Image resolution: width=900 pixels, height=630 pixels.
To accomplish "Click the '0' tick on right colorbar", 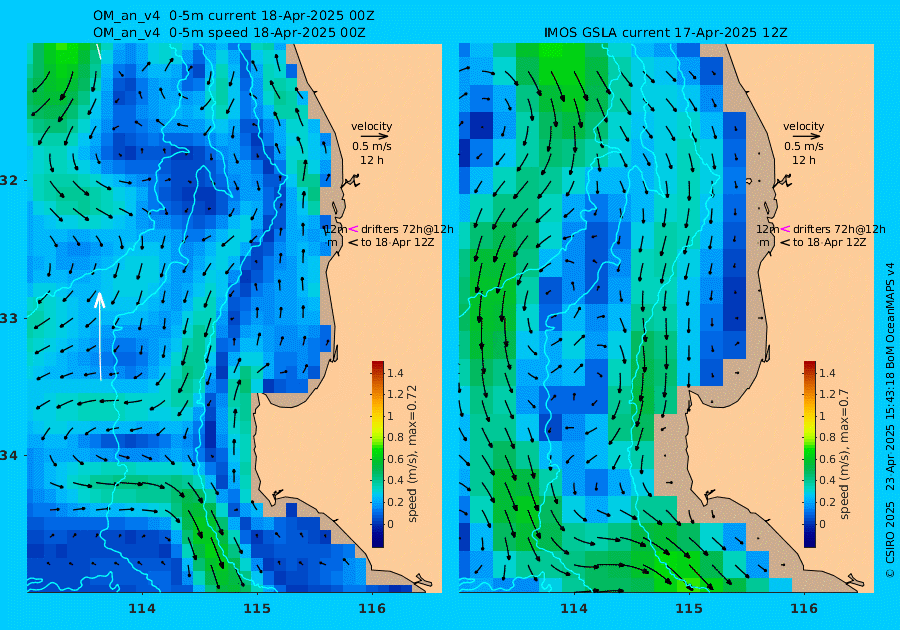I will tap(823, 524).
